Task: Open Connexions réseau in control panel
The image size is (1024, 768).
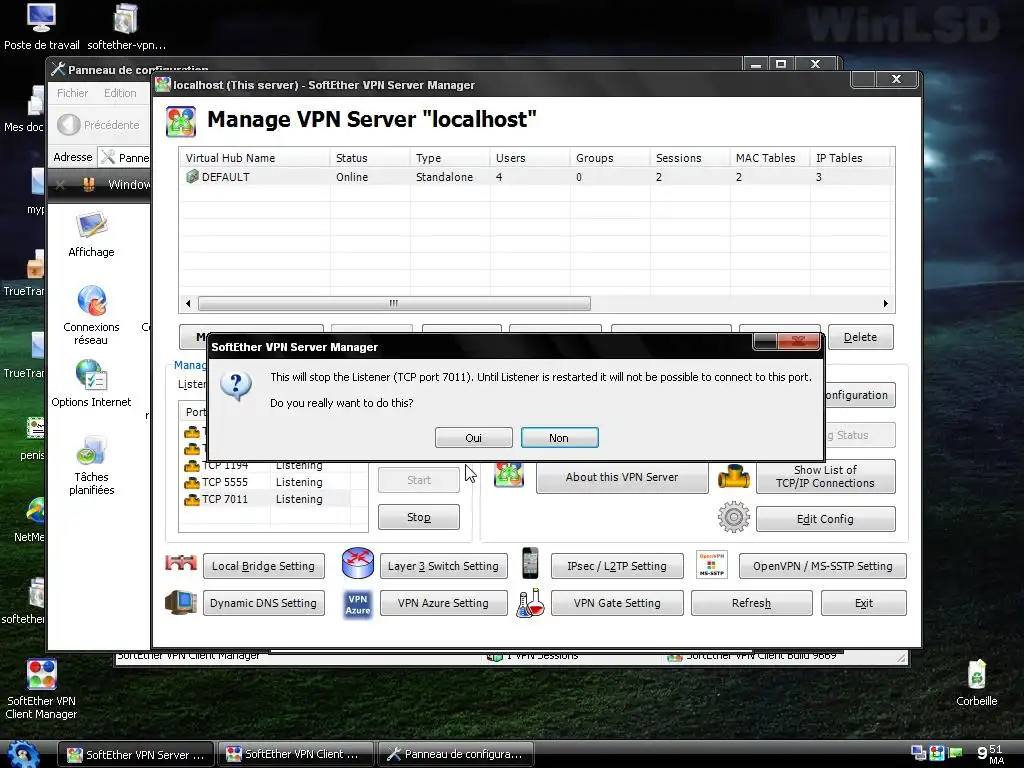Action: click(91, 315)
